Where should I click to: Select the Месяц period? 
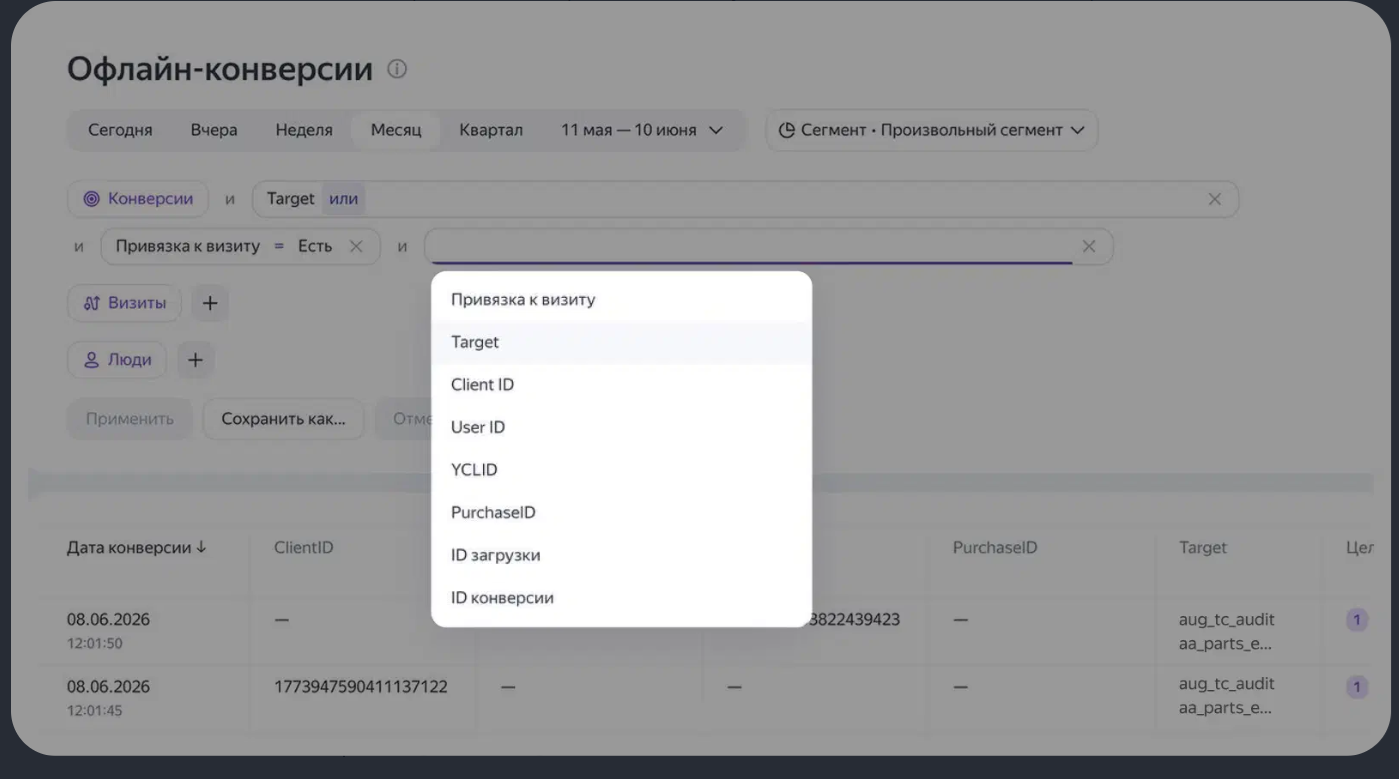pos(396,130)
